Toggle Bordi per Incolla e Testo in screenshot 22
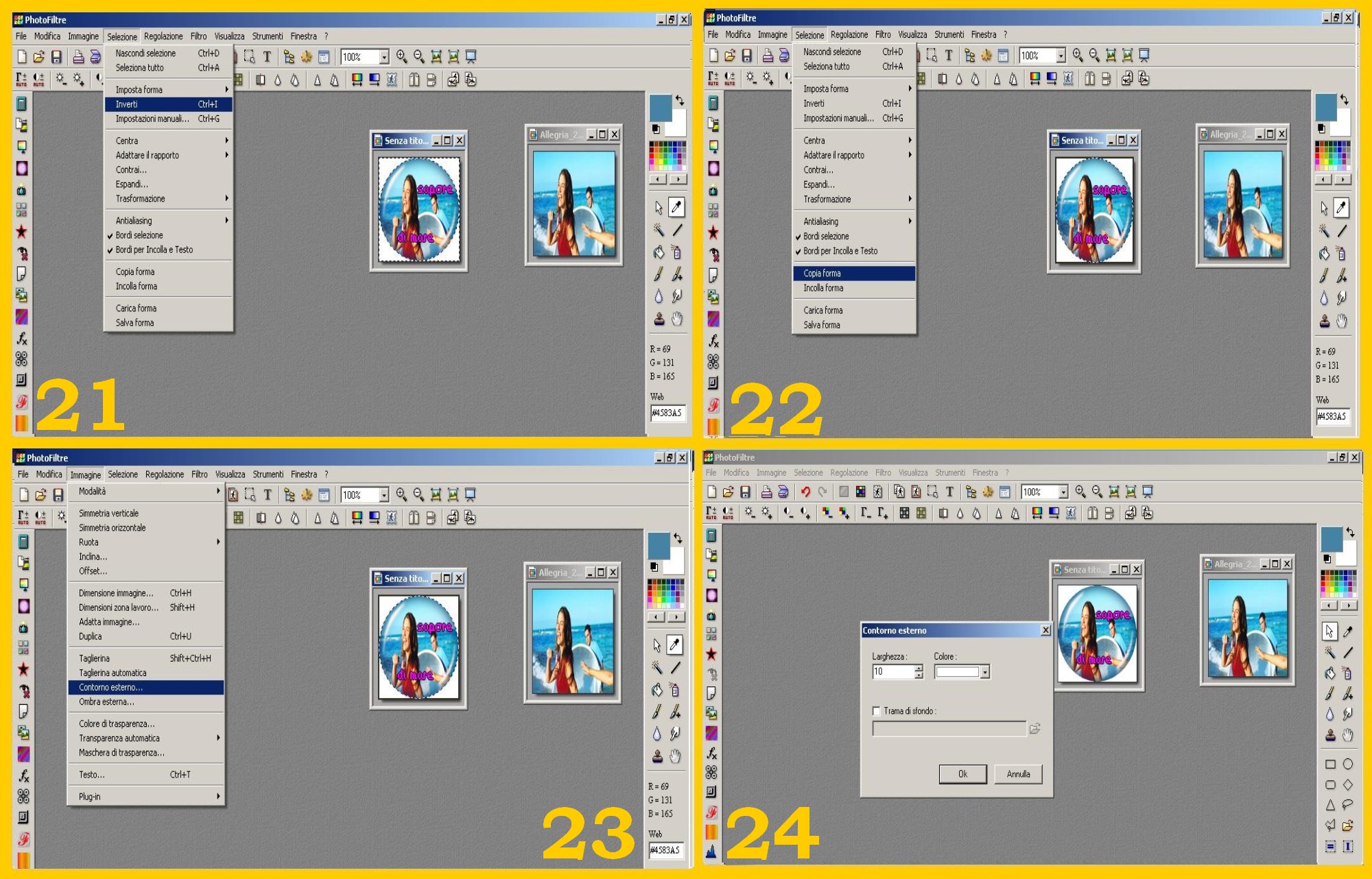Viewport: 1372px width, 879px height. click(840, 251)
